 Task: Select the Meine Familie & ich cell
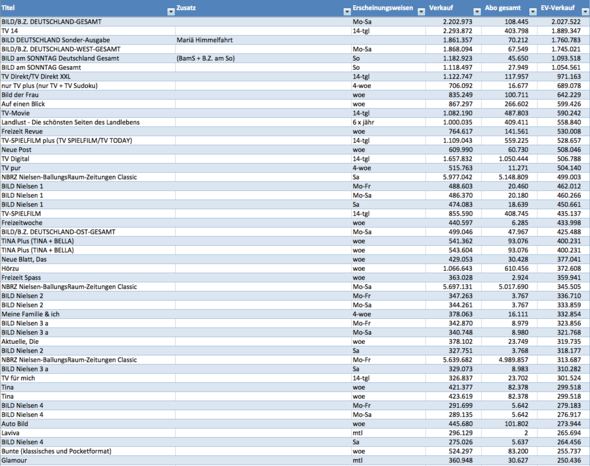pos(88,314)
